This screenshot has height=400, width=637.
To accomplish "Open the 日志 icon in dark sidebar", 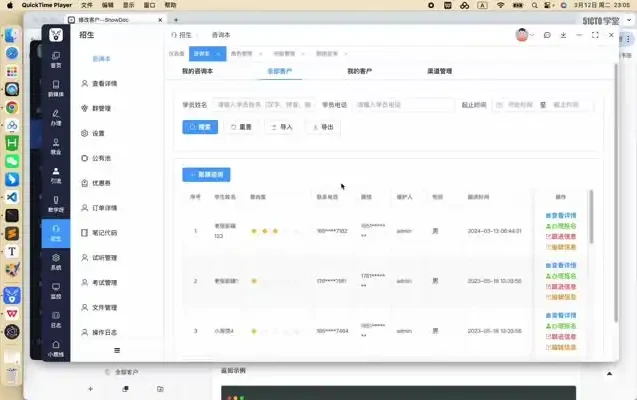I will 56,320.
